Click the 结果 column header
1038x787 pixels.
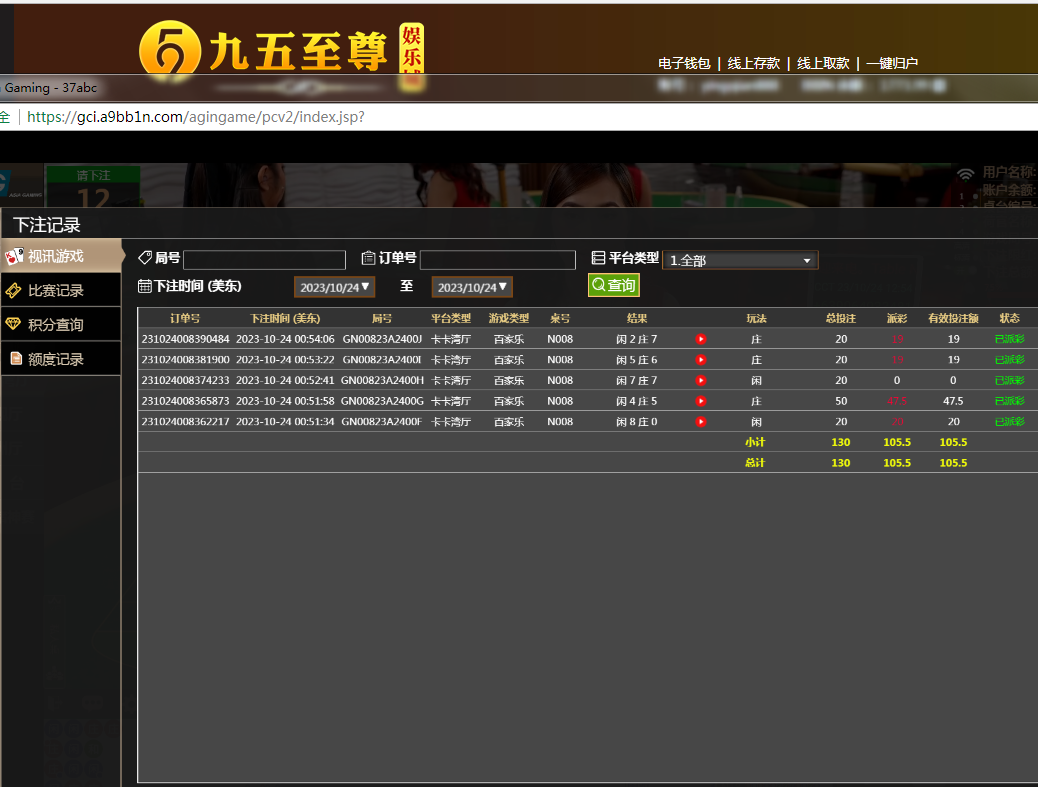[637, 318]
